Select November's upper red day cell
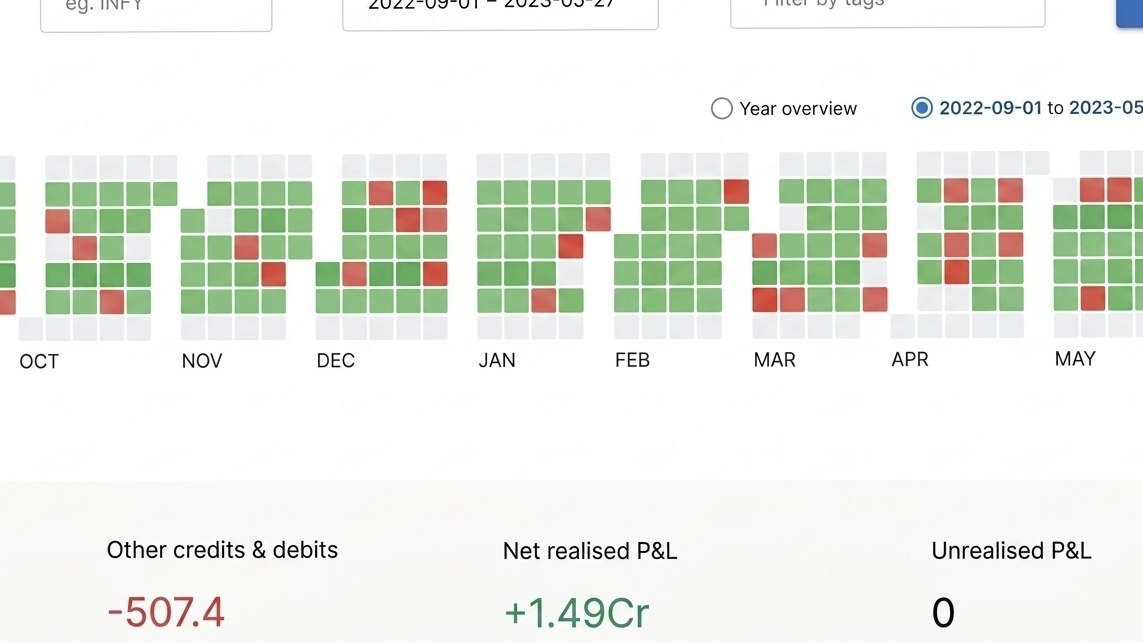The width and height of the screenshot is (1143, 643). [x=246, y=247]
